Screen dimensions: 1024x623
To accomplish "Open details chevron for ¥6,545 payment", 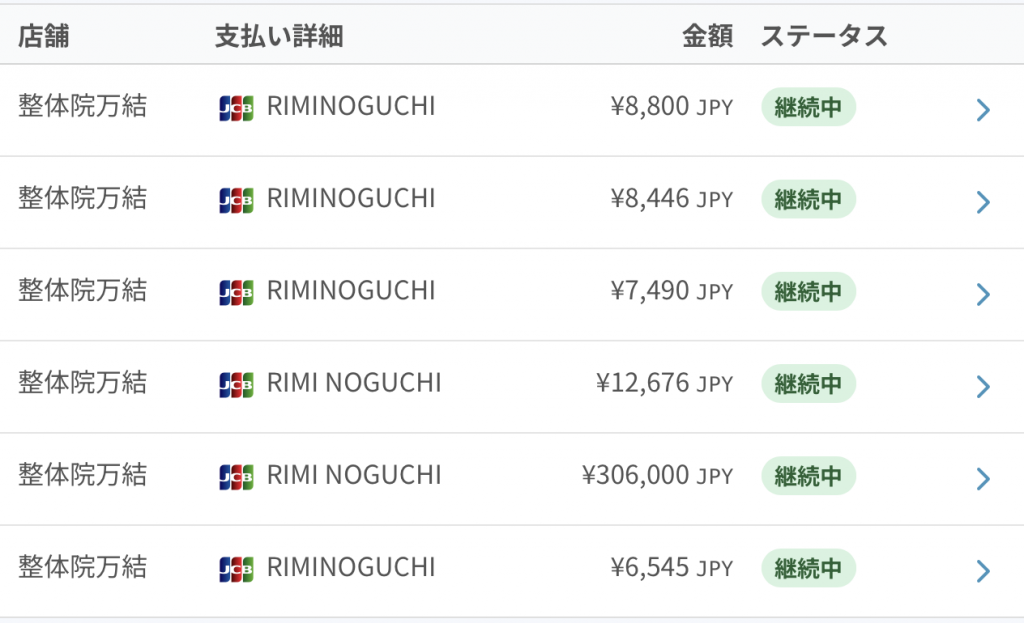I will click(x=984, y=571).
